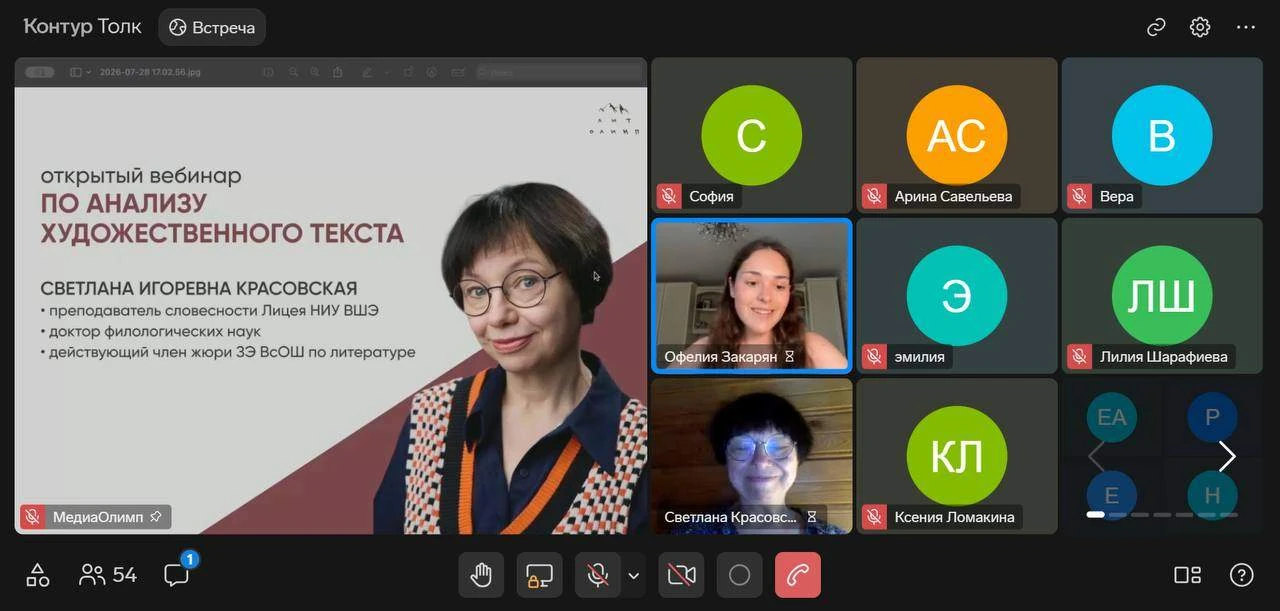
Task: Click muted mic icon beside эмилия
Action: 874,356
